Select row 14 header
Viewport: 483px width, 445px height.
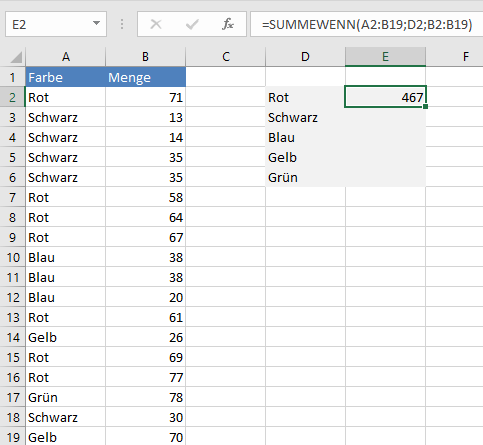click(13, 337)
